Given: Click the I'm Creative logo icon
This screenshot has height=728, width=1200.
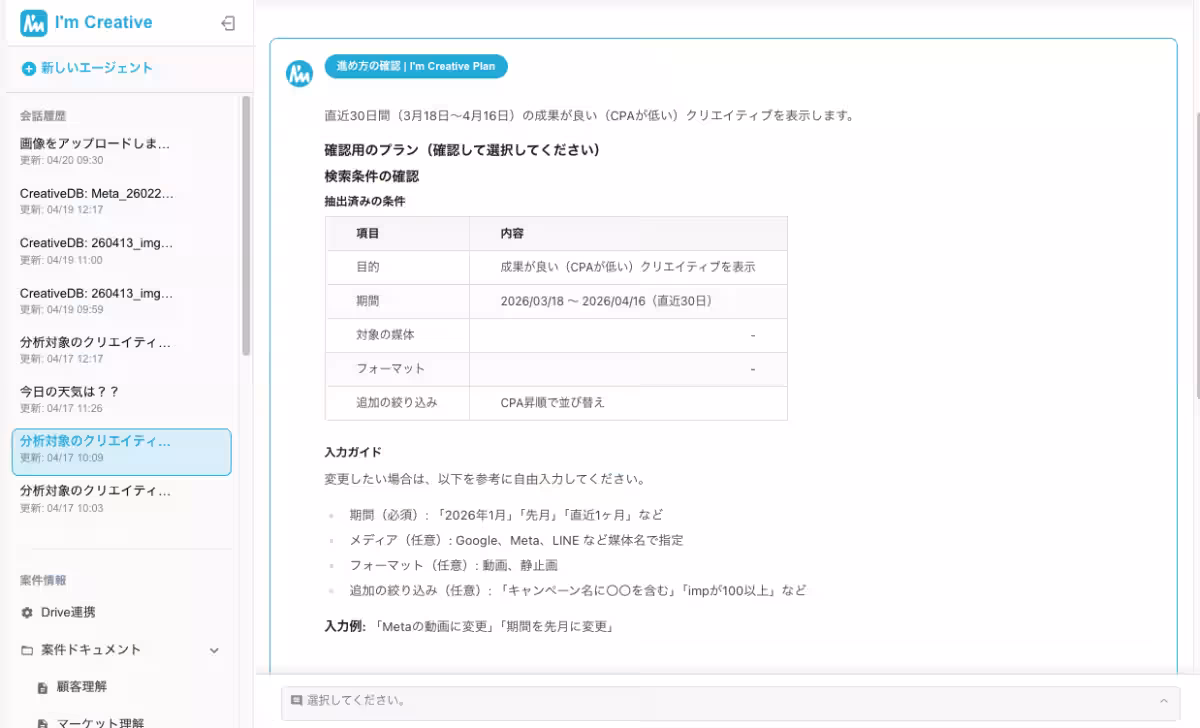Looking at the screenshot, I should click(x=33, y=22).
